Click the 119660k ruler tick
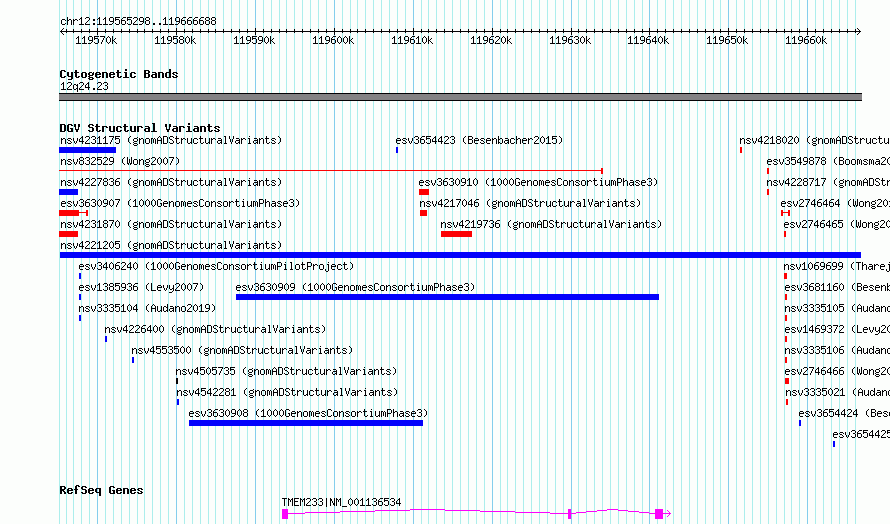The width and height of the screenshot is (890, 524). coord(806,40)
